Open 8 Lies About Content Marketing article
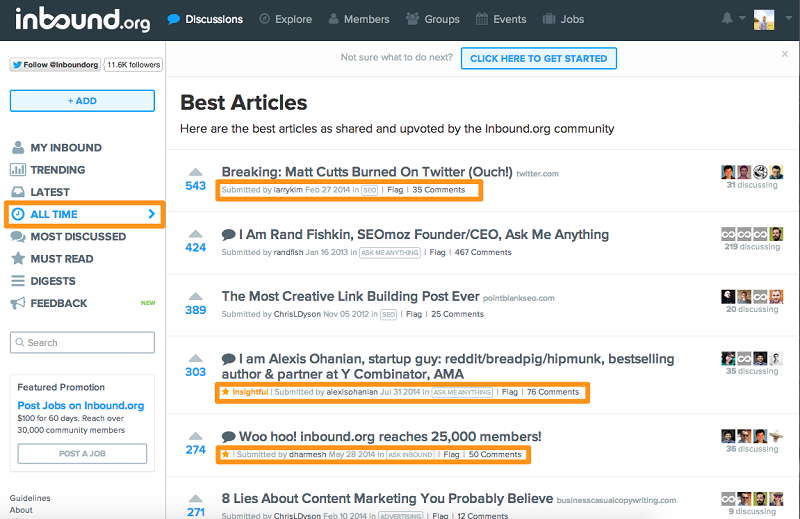 click(387, 499)
